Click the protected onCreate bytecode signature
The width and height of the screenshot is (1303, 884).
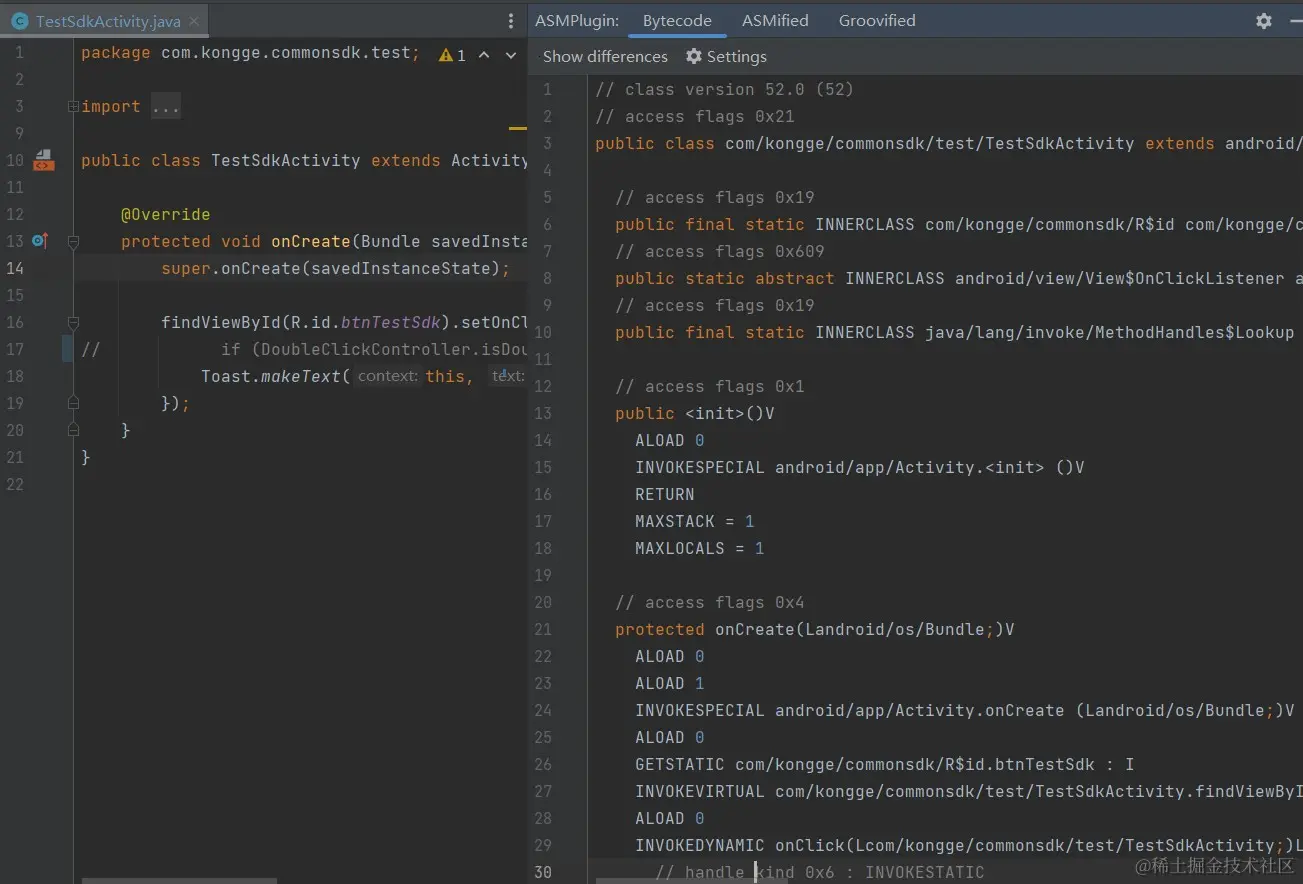815,629
